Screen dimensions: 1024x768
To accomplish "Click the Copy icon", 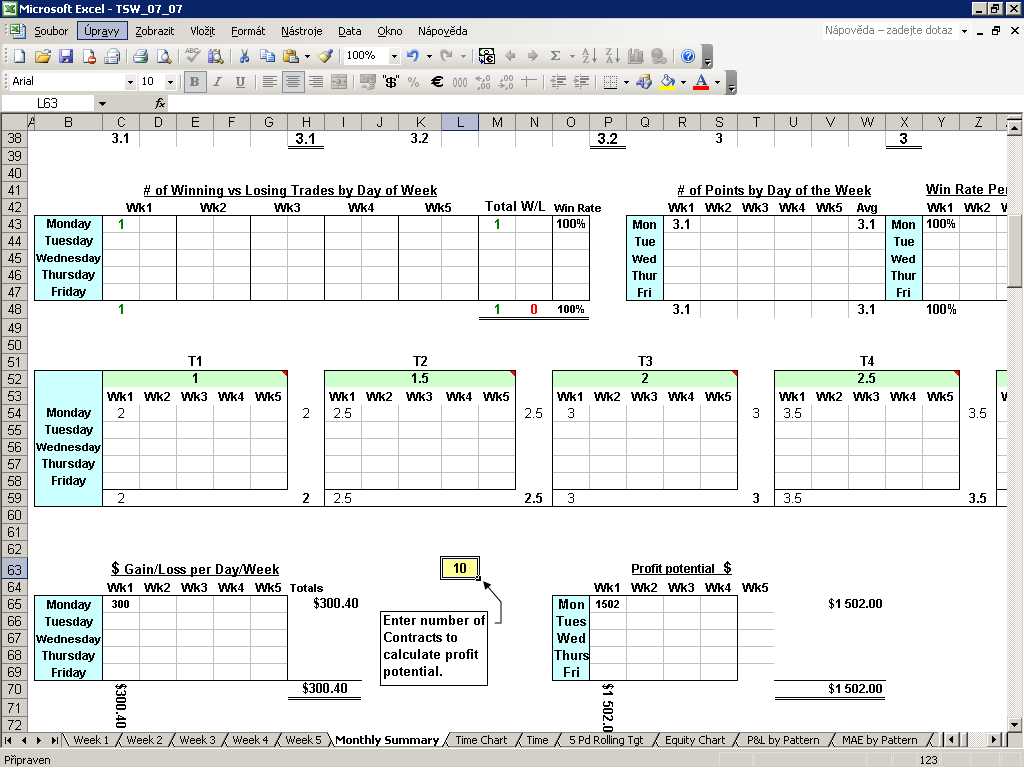I will (267, 56).
